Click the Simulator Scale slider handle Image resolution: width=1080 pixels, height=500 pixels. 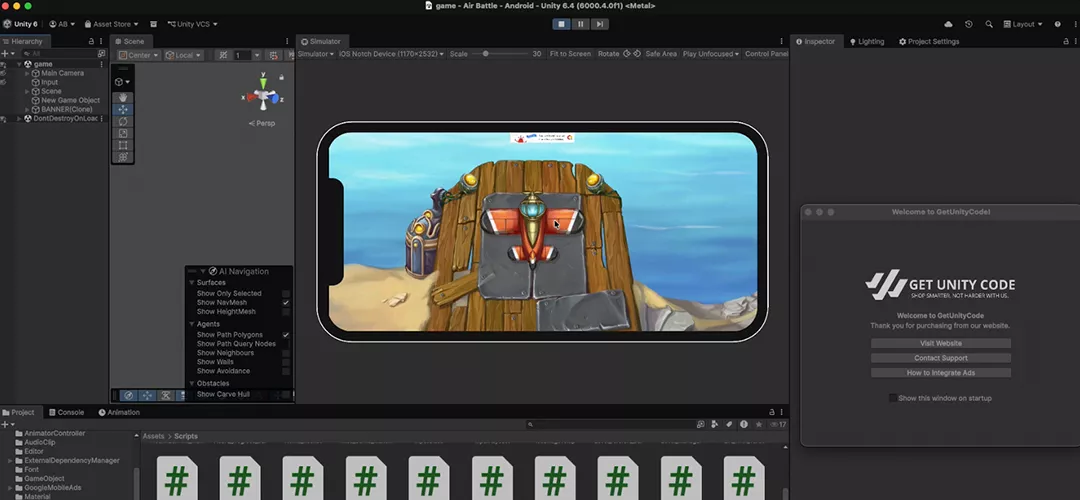point(486,54)
